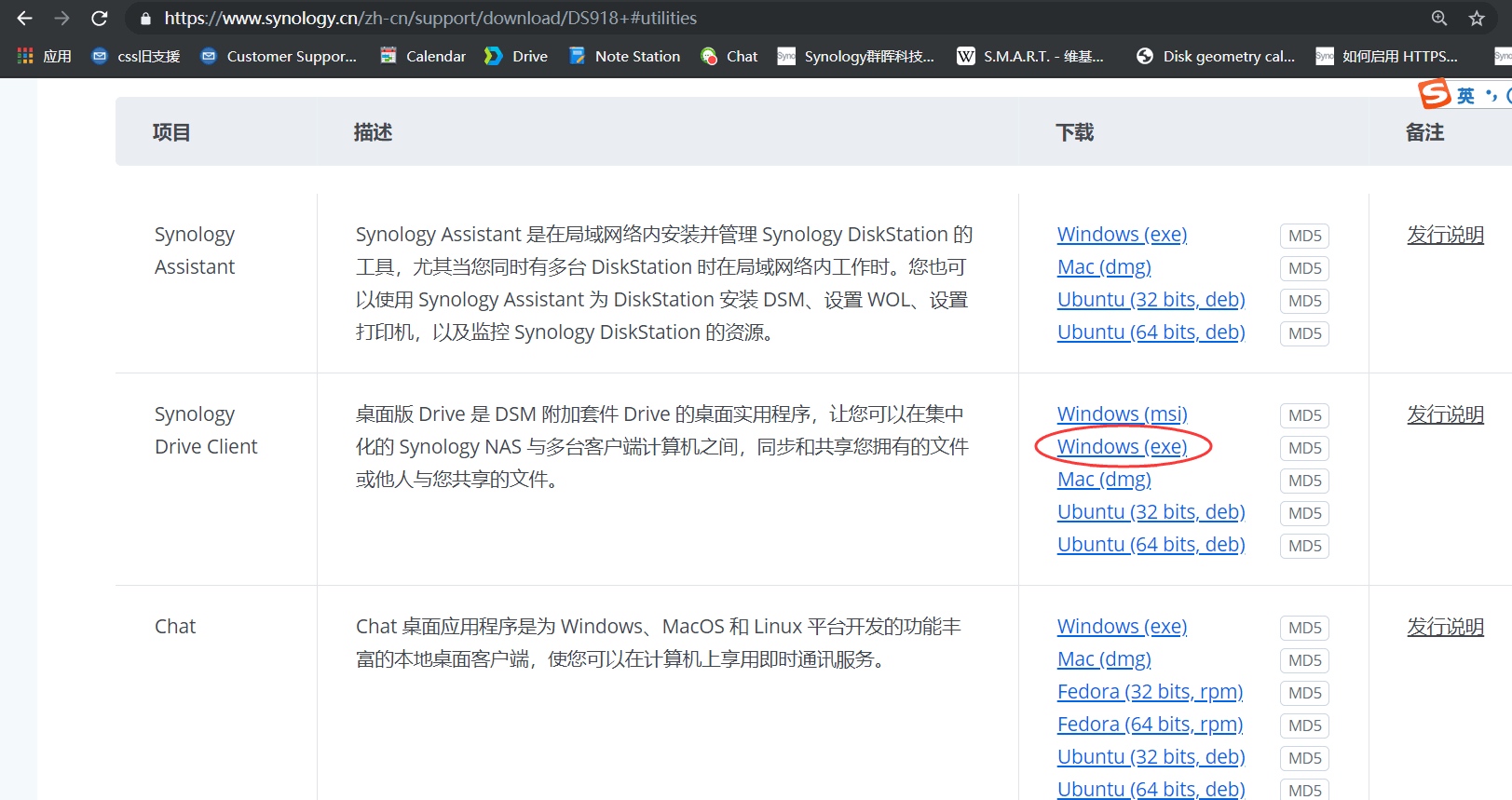Download Synology Assistant Mac (dmg)
The height and width of the screenshot is (800, 1512).
[1104, 267]
